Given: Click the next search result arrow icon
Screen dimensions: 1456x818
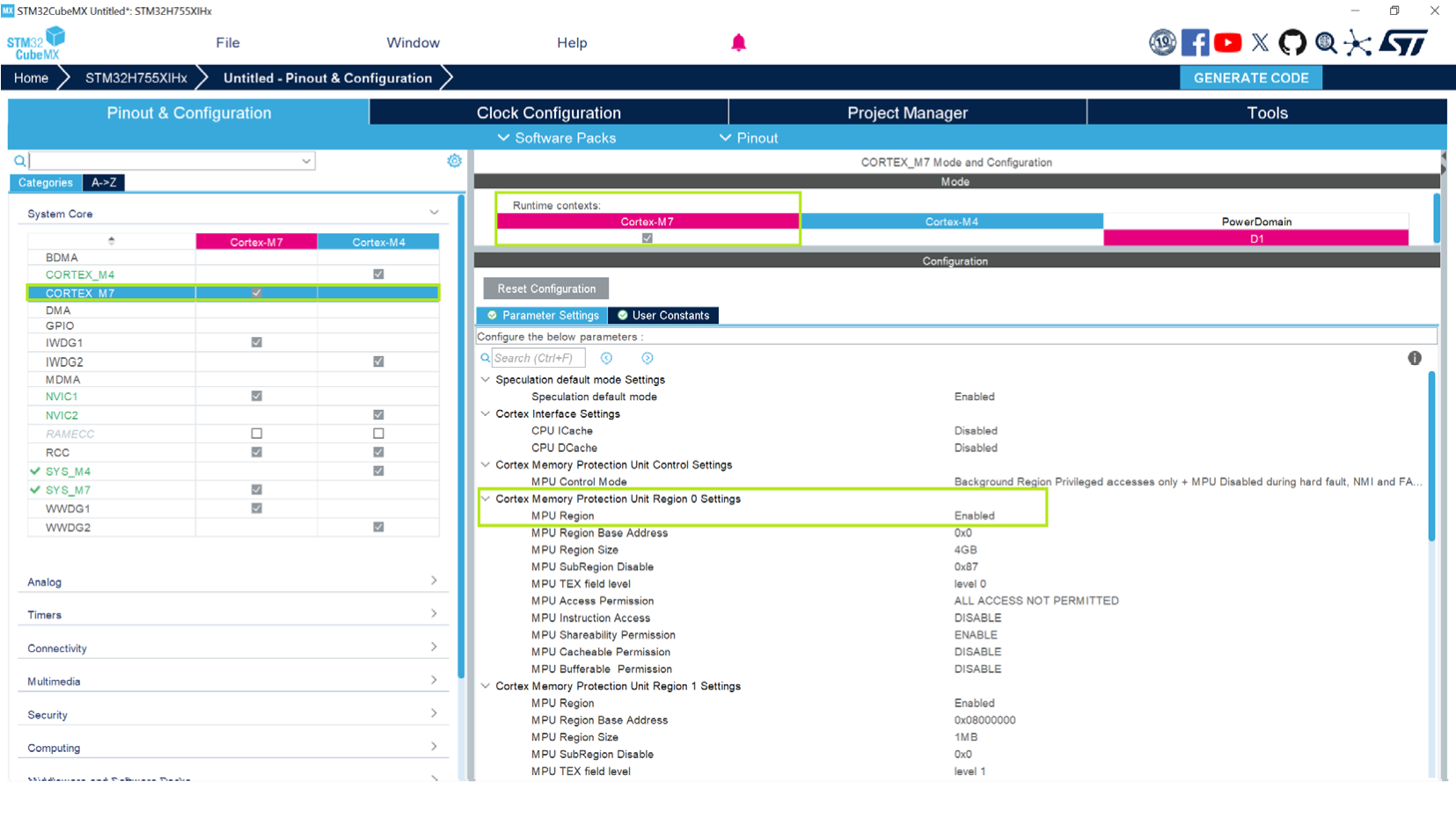Looking at the screenshot, I should point(648,358).
